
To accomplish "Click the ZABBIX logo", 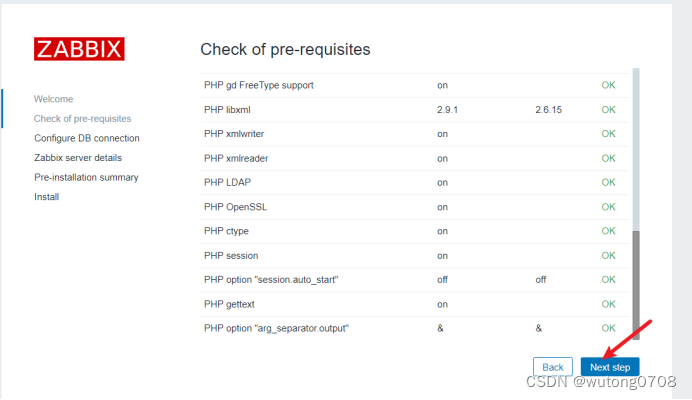I will tap(79, 49).
